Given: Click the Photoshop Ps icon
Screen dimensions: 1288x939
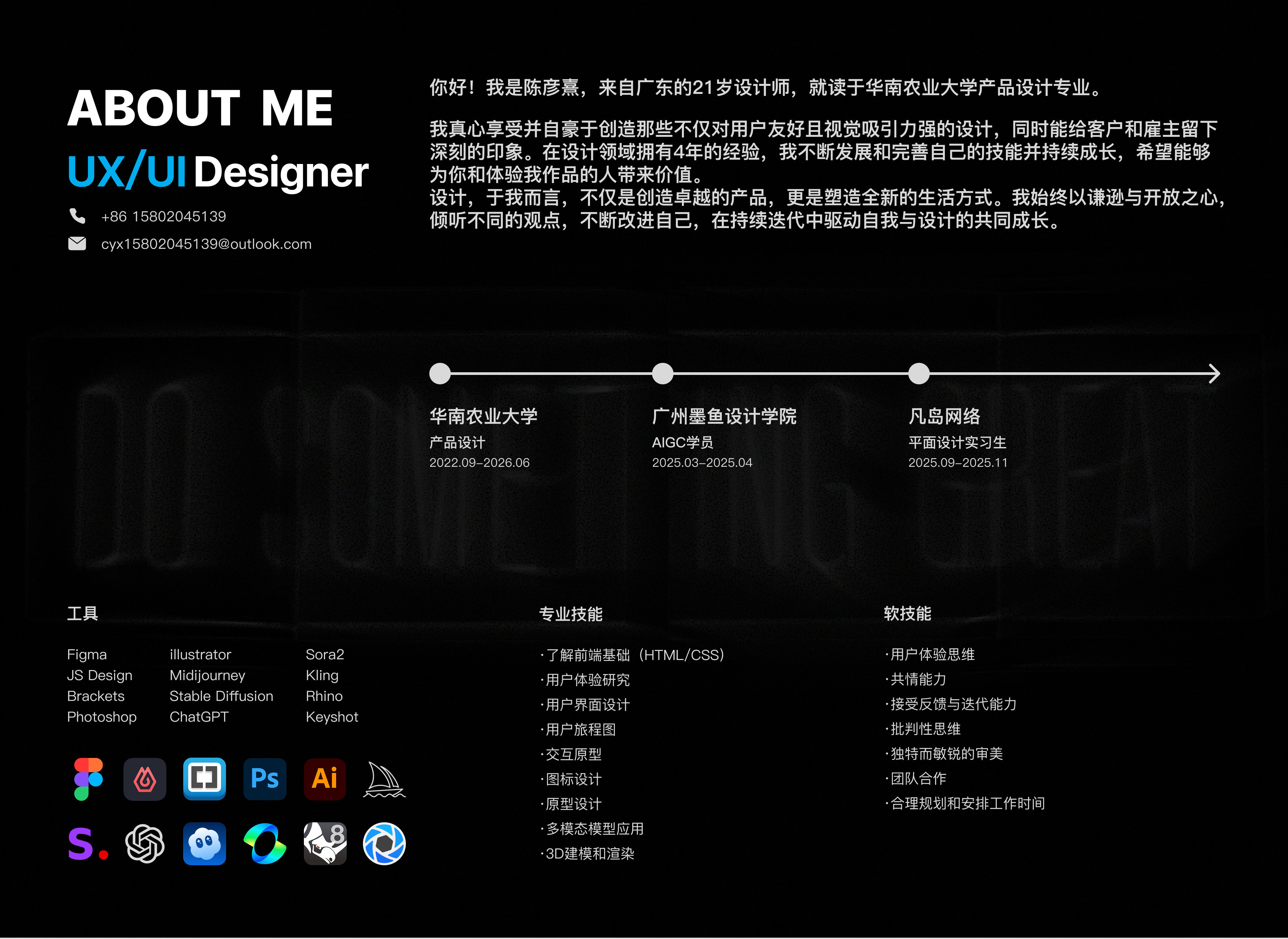Looking at the screenshot, I should tap(265, 779).
